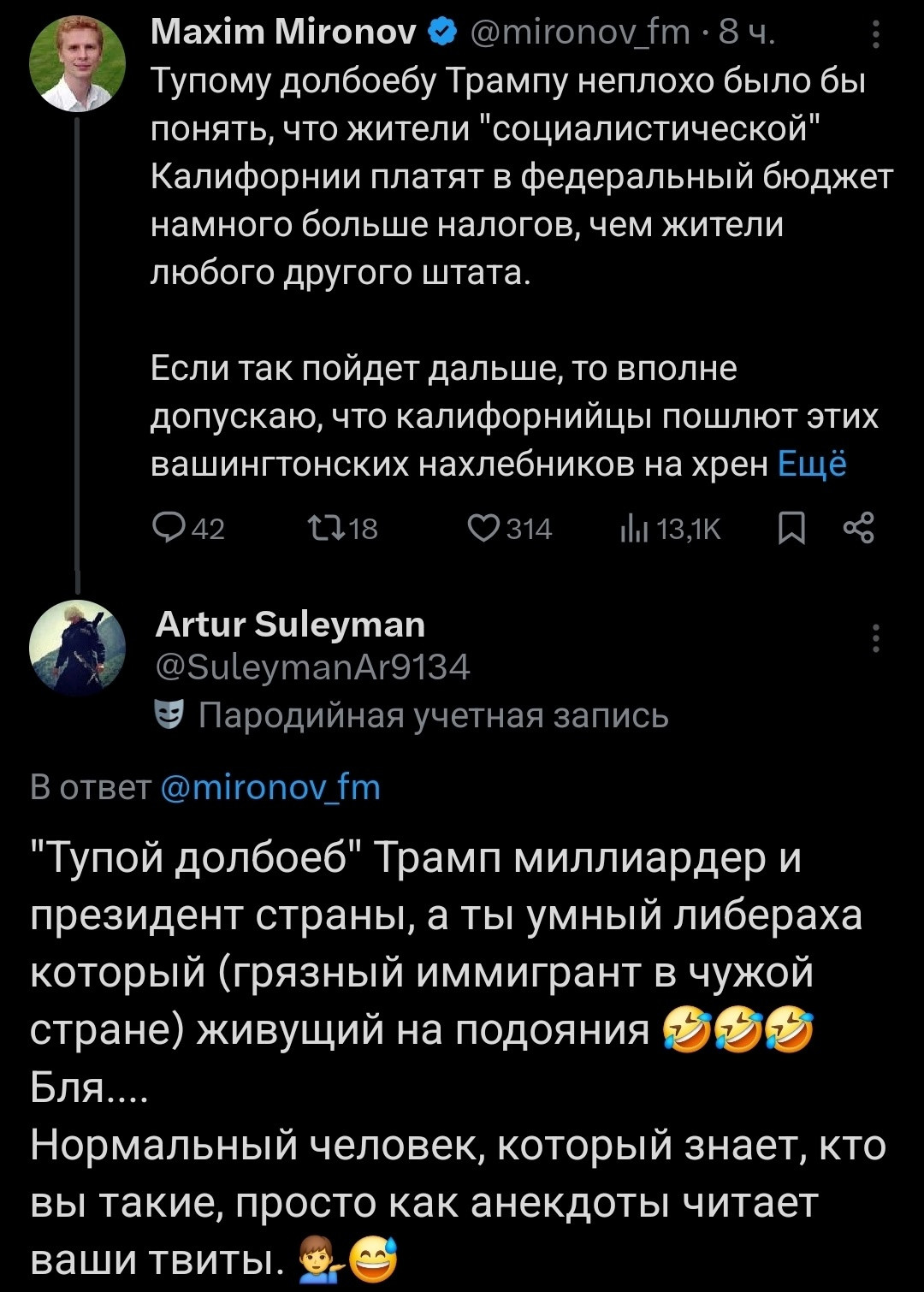Viewport: 924px width, 1292px height.
Task: Open the @mironov_fm handle beside Maxim's name
Action: (580, 33)
